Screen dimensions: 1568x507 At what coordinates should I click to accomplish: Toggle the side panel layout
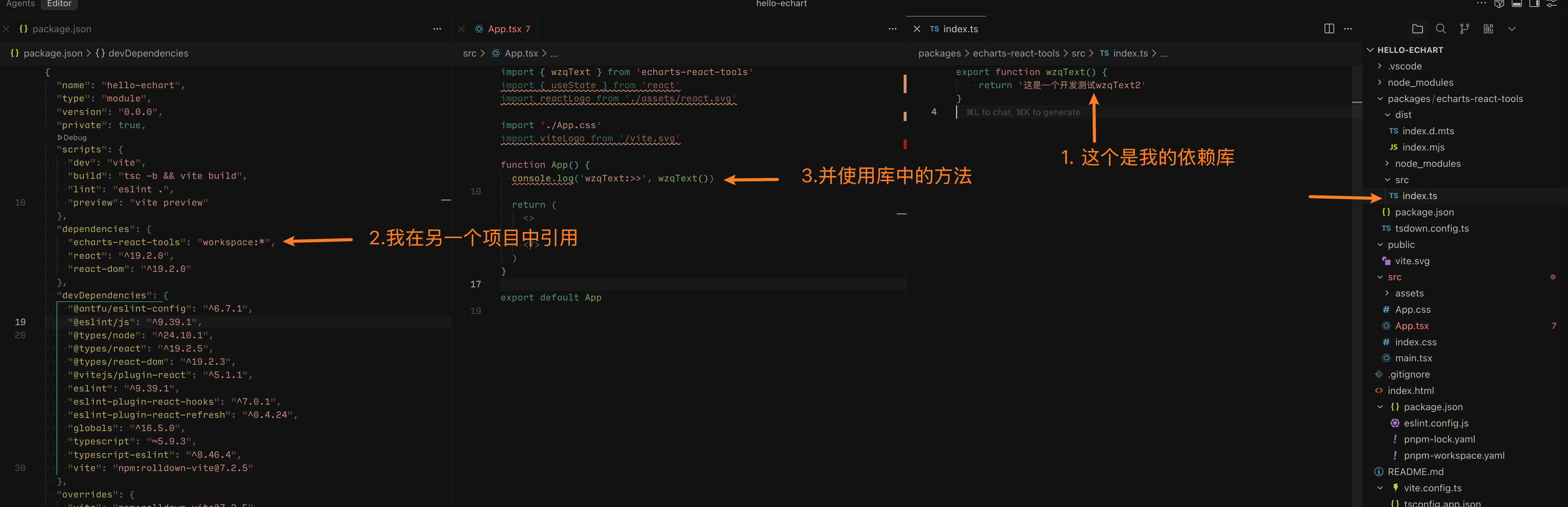point(1534,4)
